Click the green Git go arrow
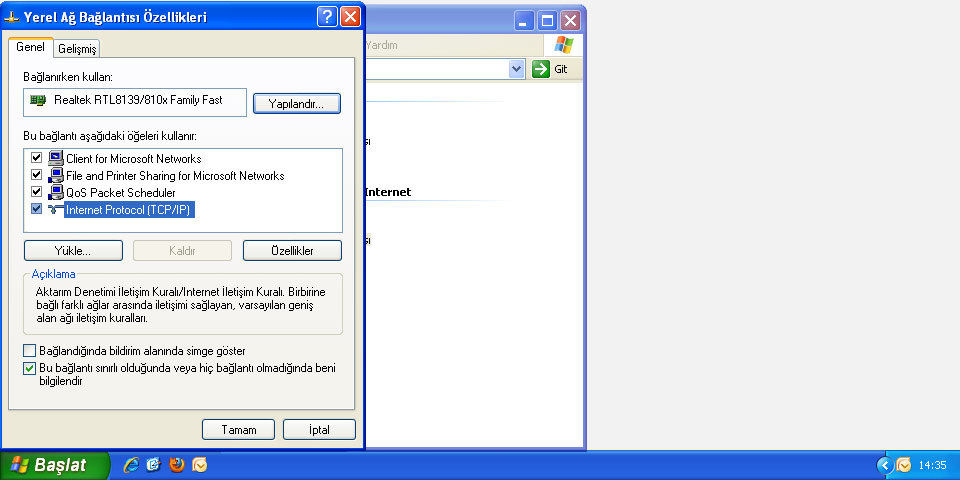 point(541,69)
